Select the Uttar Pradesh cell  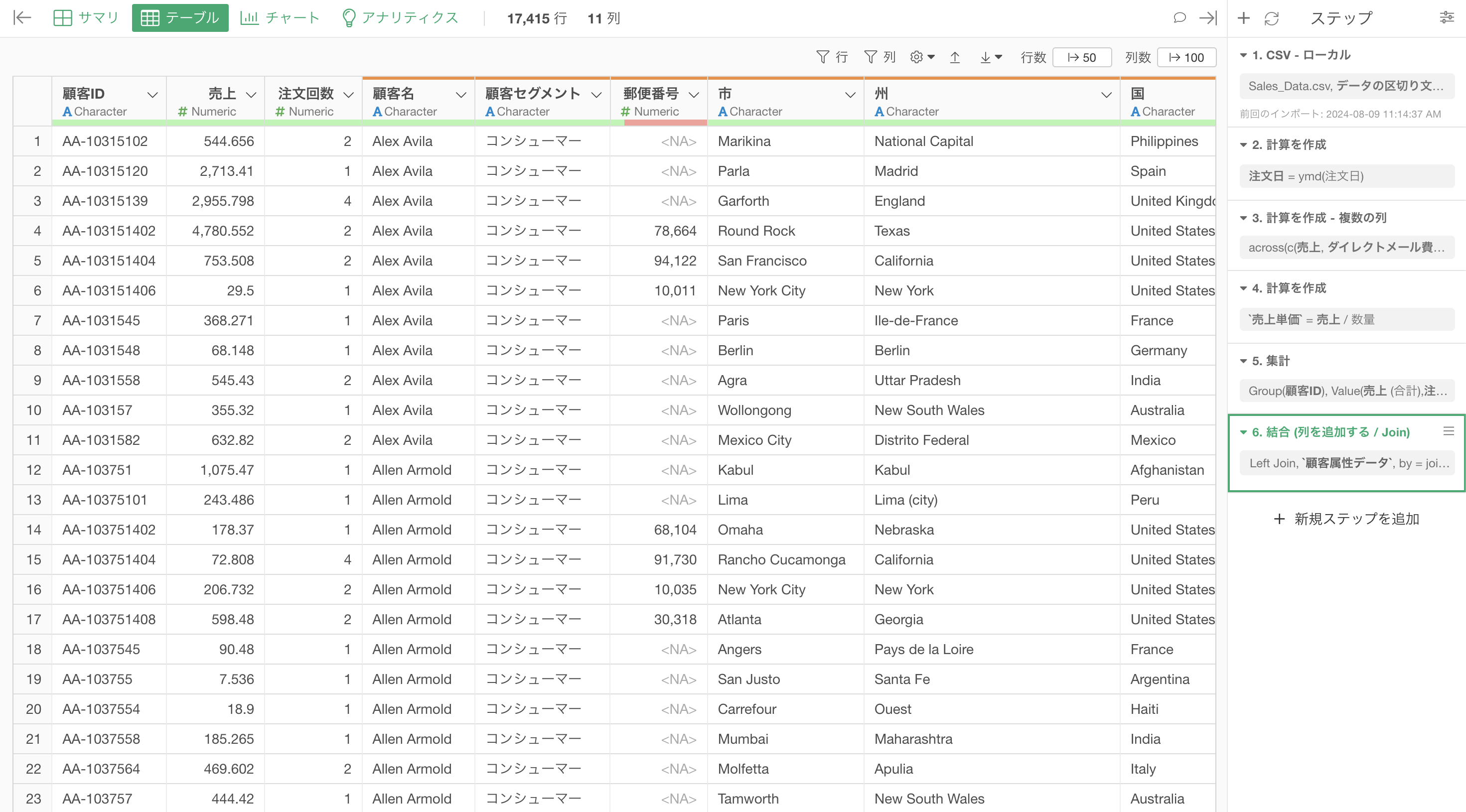[992, 380]
